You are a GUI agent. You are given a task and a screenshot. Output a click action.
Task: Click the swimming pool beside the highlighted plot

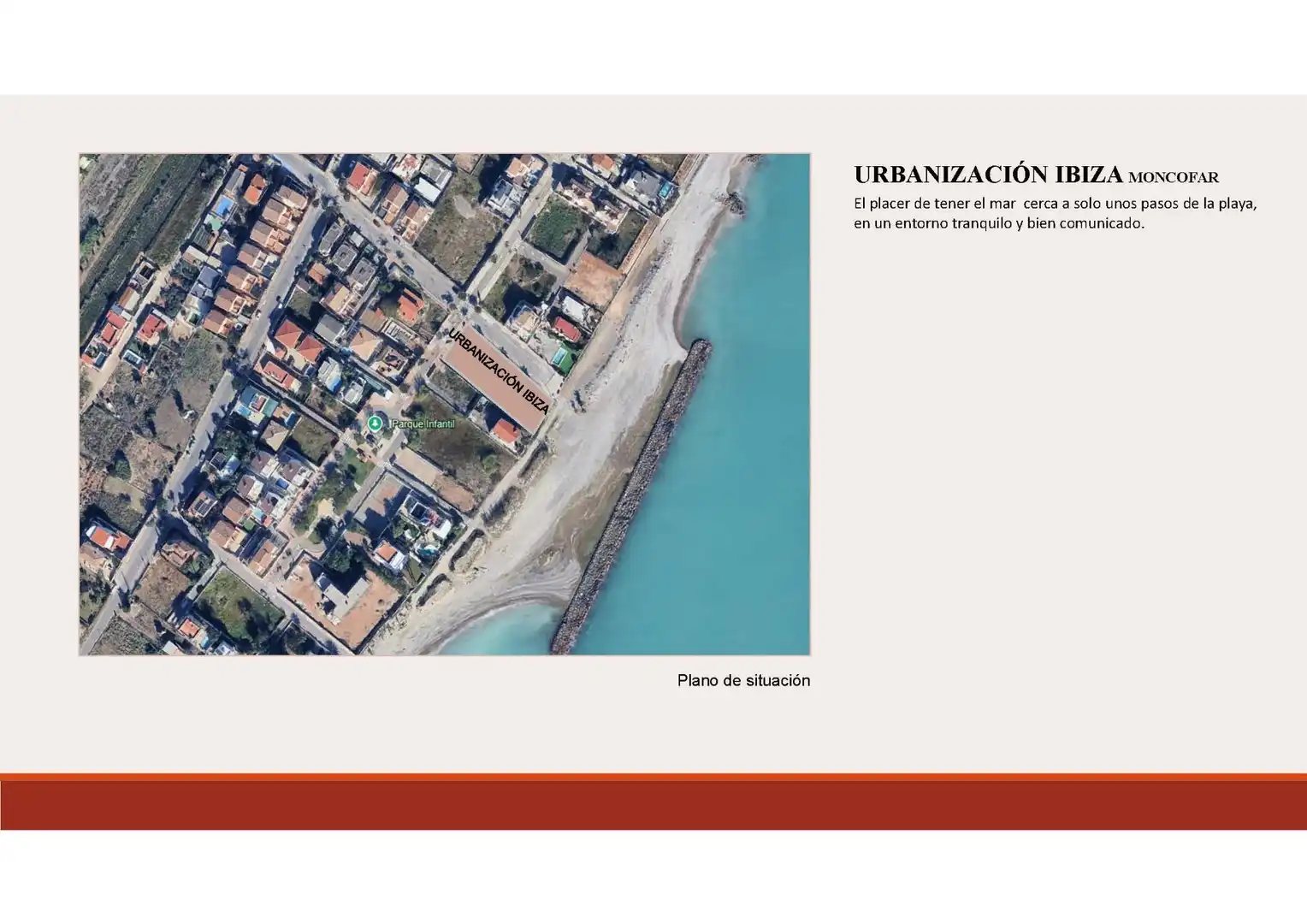561,358
